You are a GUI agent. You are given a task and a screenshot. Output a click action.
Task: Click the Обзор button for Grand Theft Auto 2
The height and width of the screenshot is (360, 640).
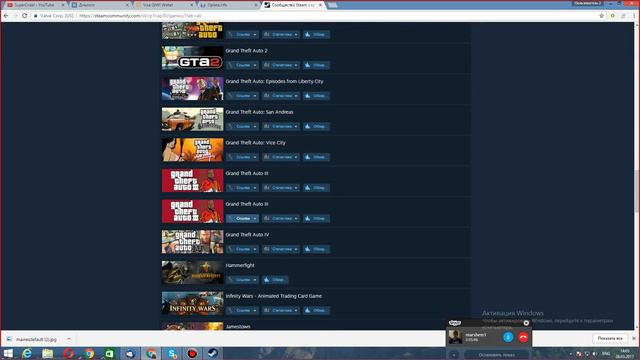(316, 65)
